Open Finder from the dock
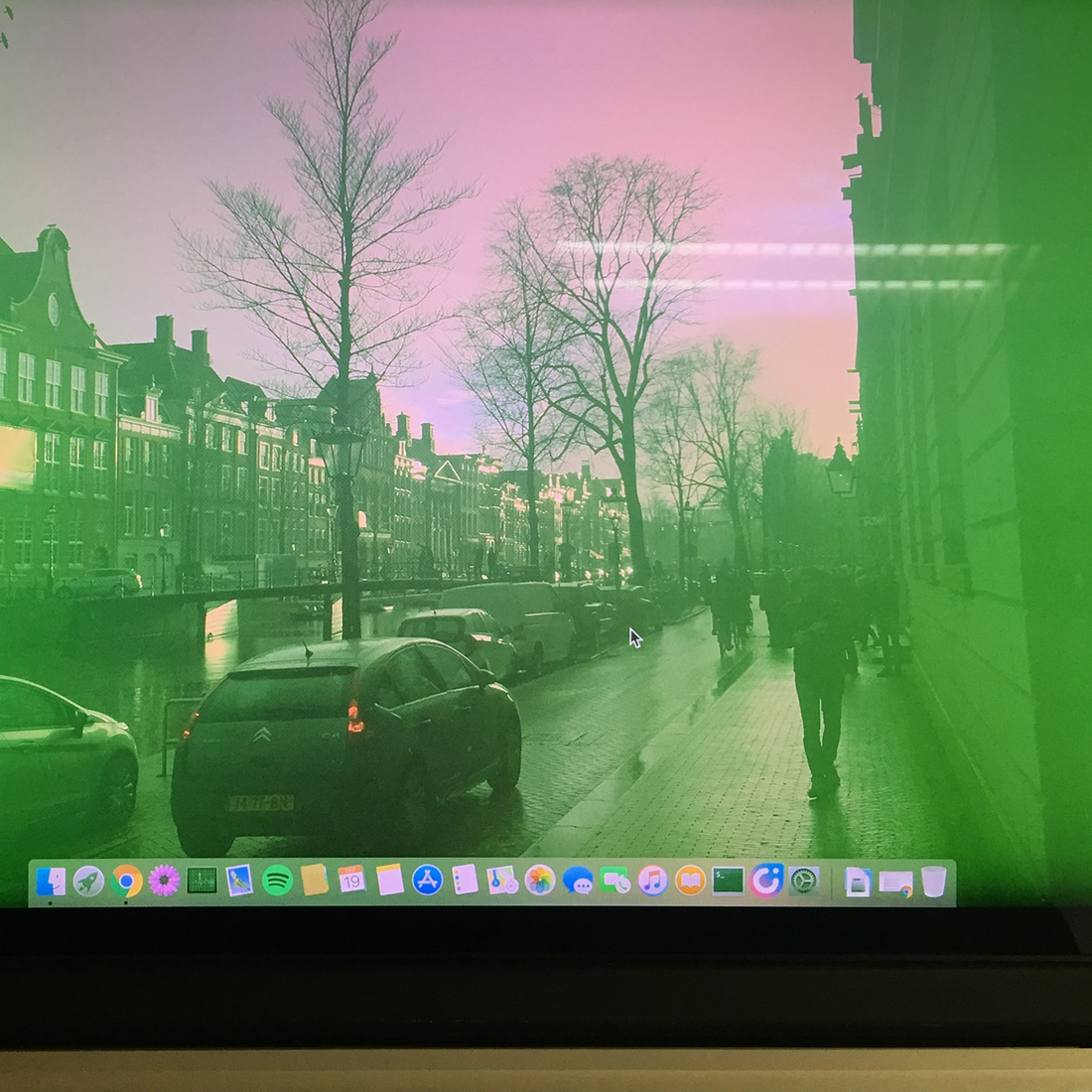The height and width of the screenshot is (1092, 1092). pyautogui.click(x=51, y=881)
